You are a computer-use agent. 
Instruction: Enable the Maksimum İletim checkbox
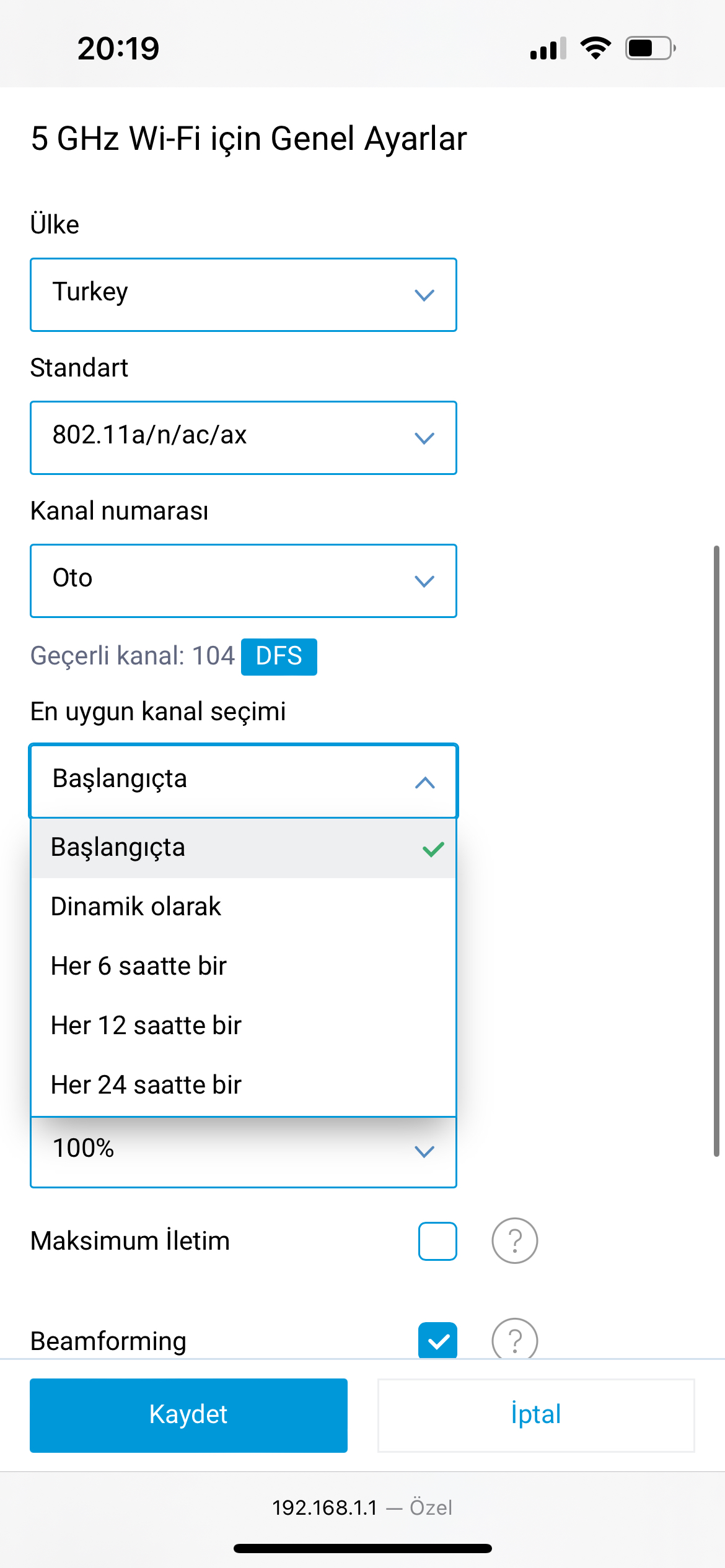(437, 1241)
